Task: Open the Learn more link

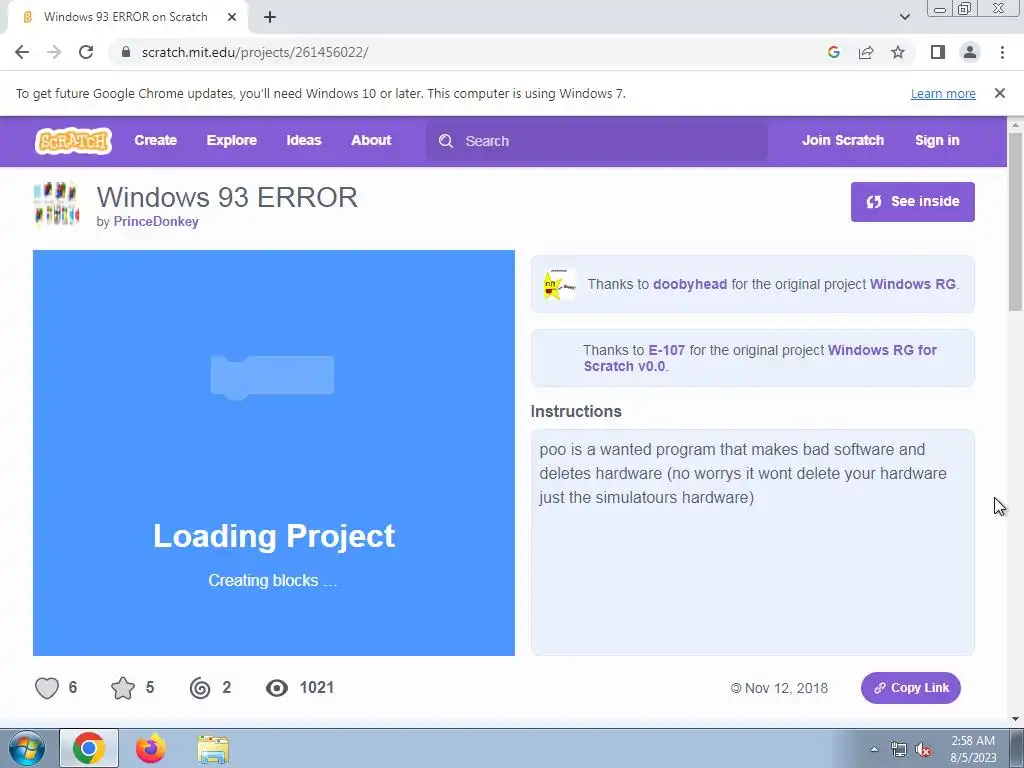Action: point(943,93)
